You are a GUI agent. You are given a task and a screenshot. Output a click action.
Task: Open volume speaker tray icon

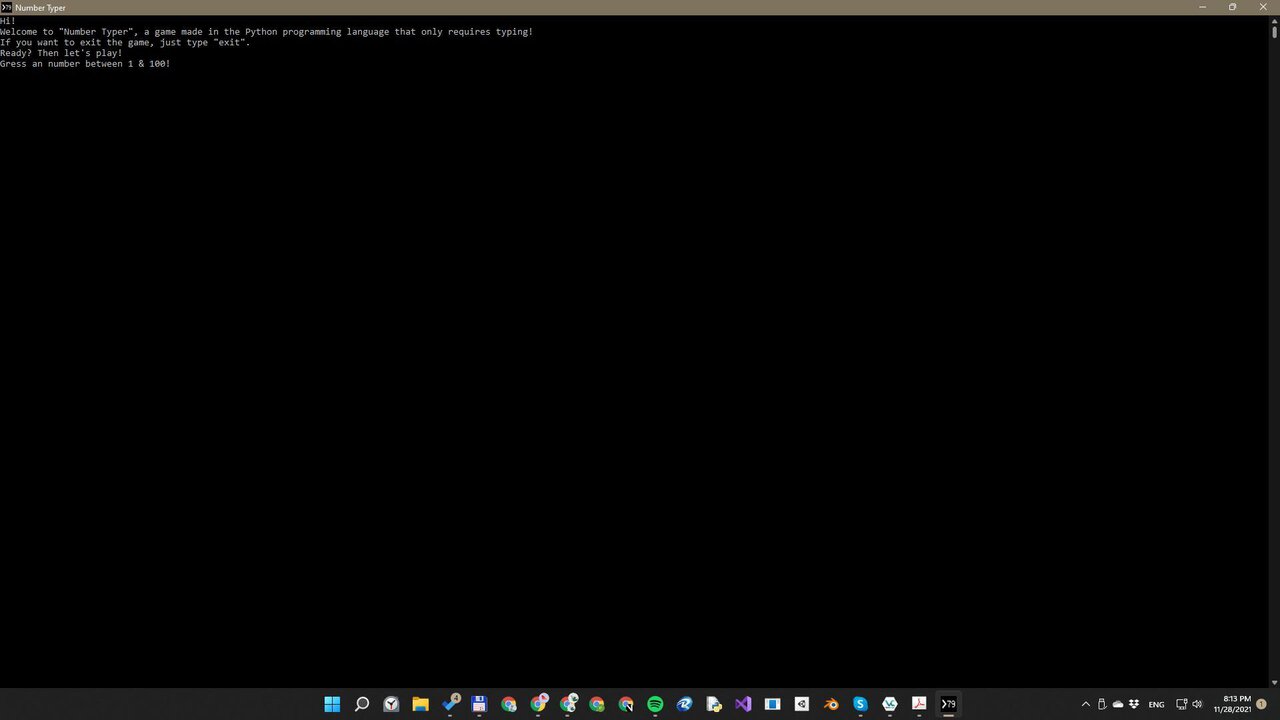[x=1197, y=704]
